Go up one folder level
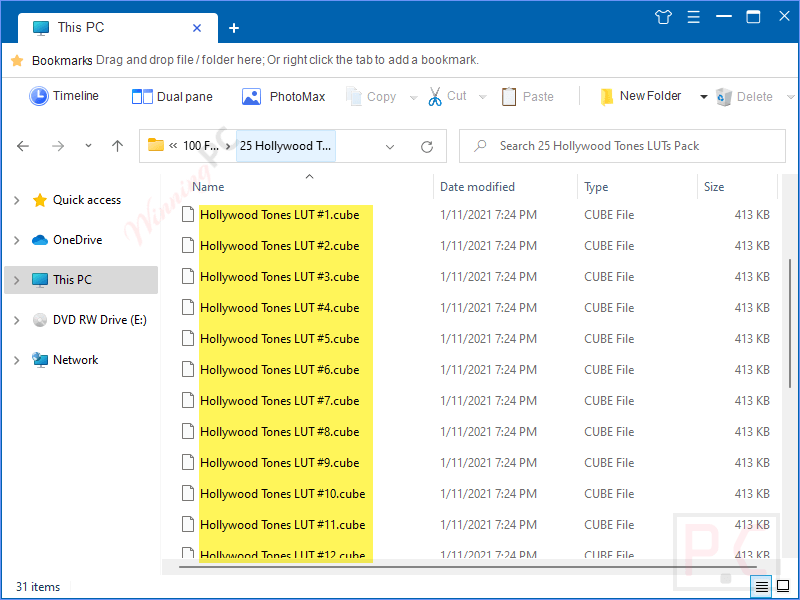Viewport: 800px width, 600px height. click(x=117, y=146)
